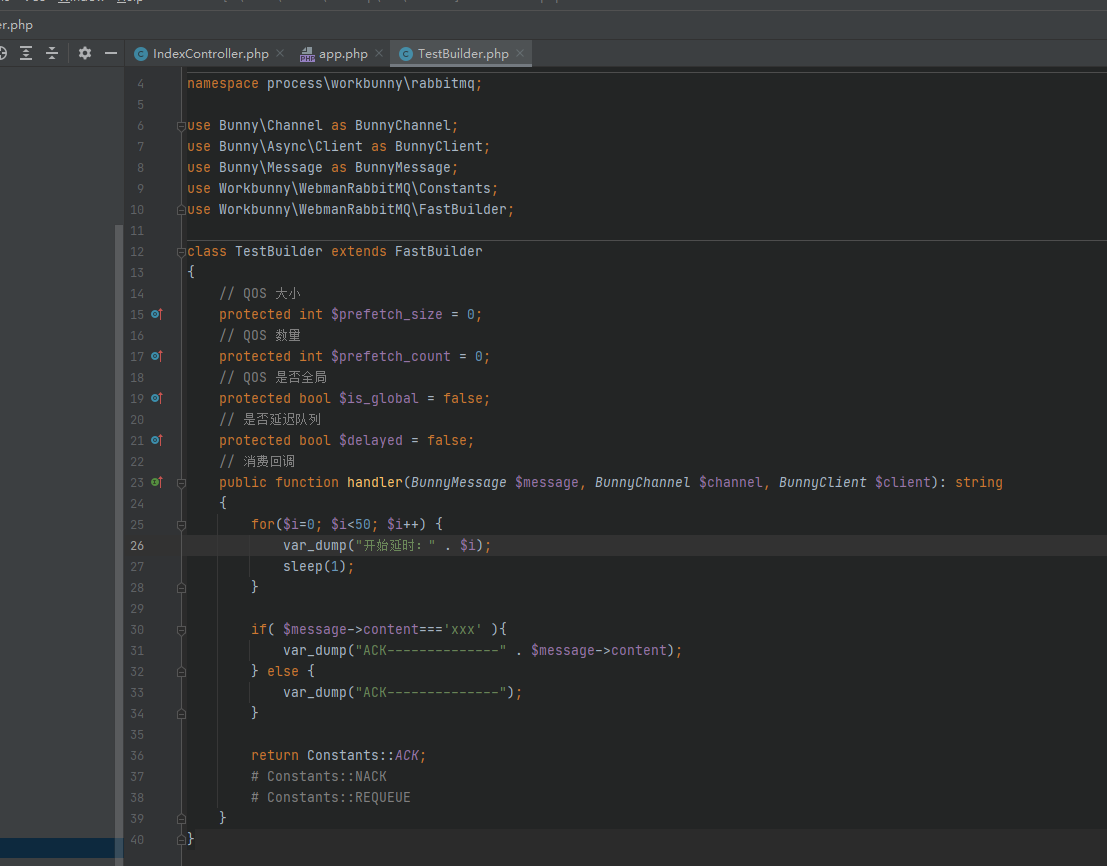The height and width of the screenshot is (866, 1107).
Task: Close the IndexController.php tab
Action: pyautogui.click(x=280, y=53)
